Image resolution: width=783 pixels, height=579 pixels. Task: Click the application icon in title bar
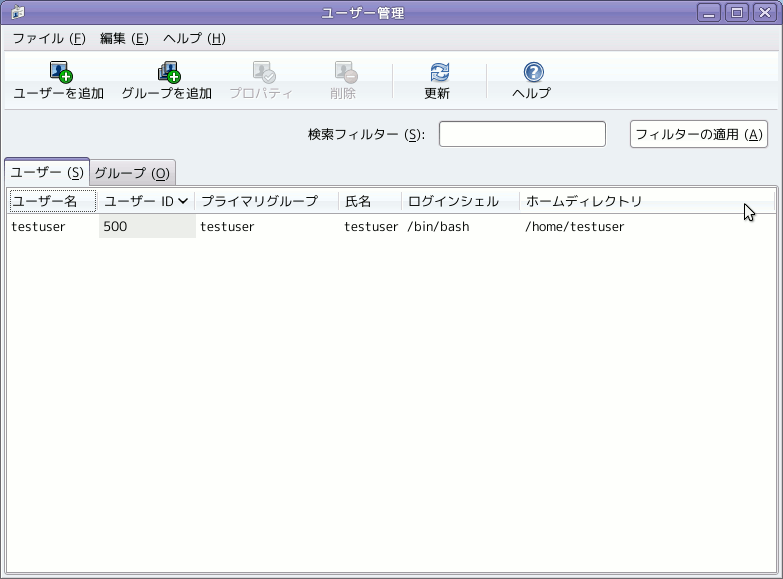click(18, 12)
